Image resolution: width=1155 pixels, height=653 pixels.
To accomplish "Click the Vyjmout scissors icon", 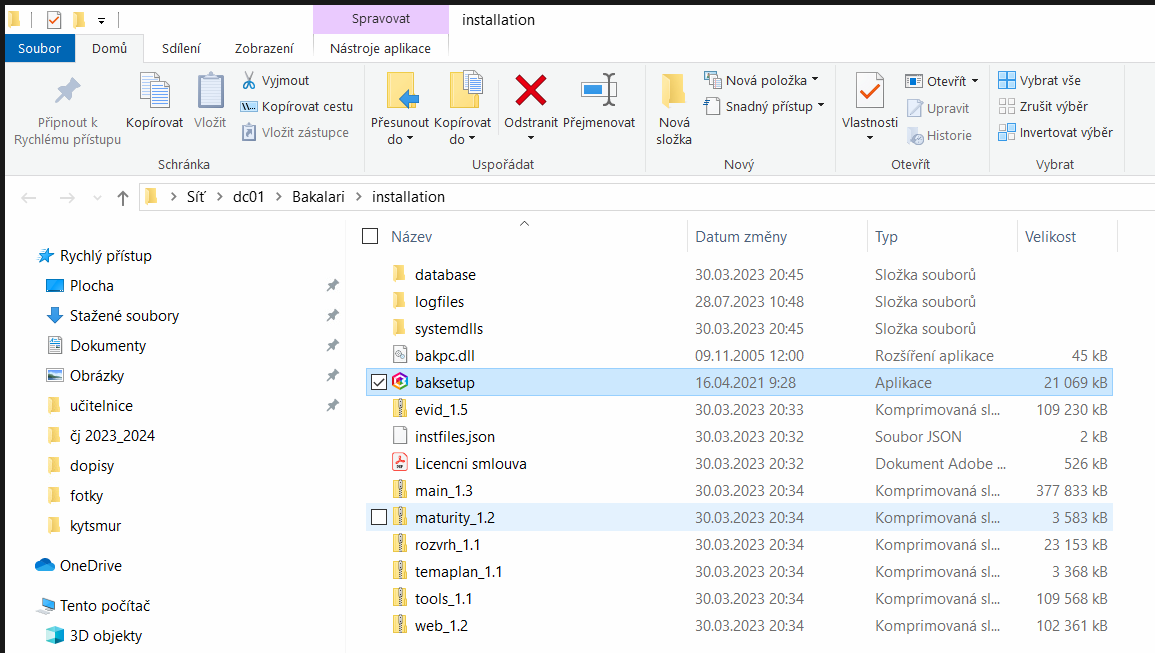I will [x=249, y=80].
